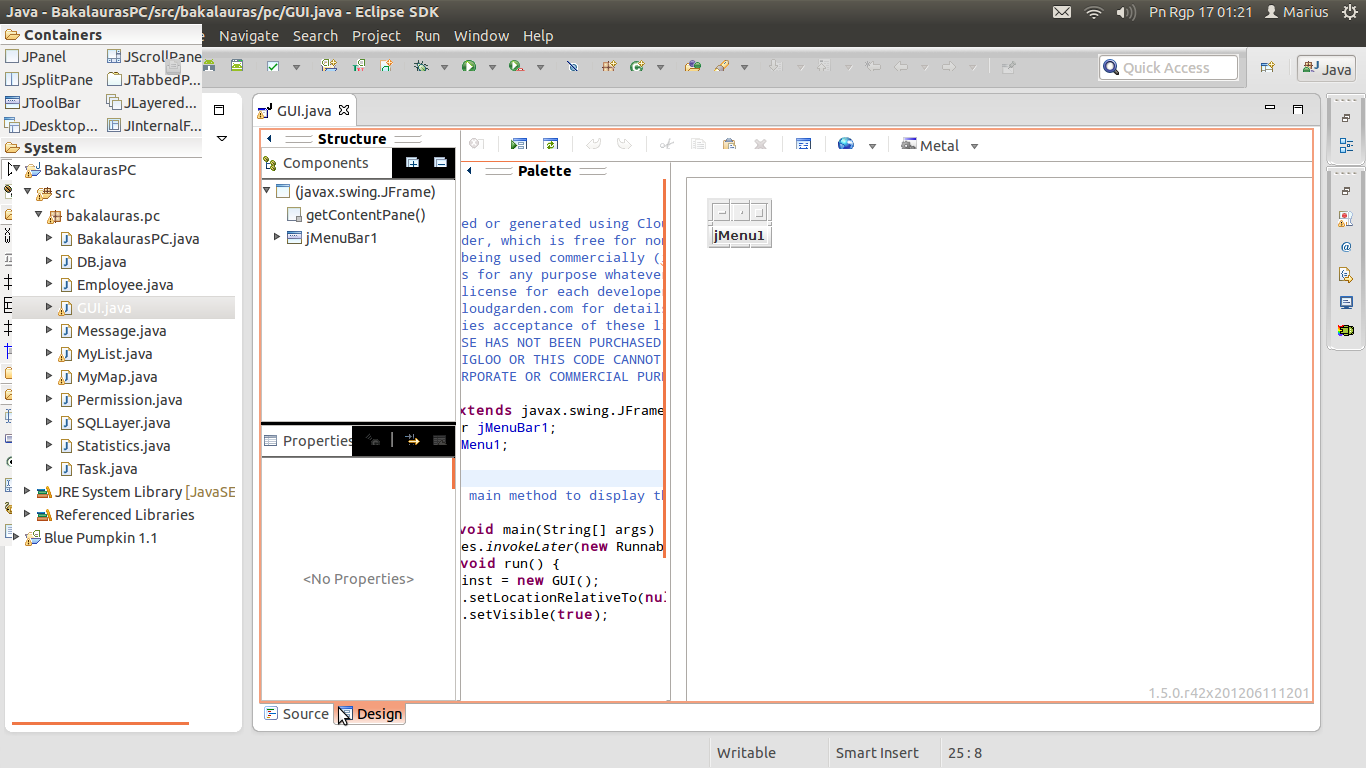Switch to the Source tab
The height and width of the screenshot is (768, 1366).
point(296,714)
